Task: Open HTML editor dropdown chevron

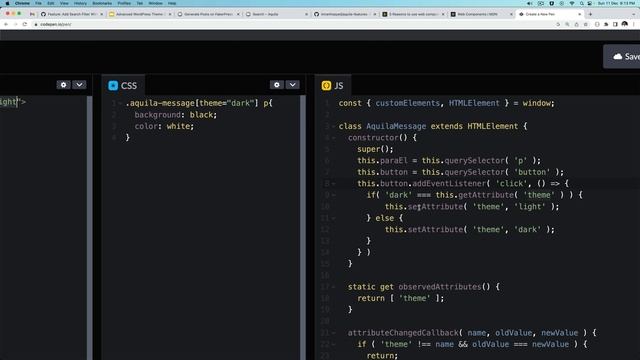Action: [x=79, y=85]
